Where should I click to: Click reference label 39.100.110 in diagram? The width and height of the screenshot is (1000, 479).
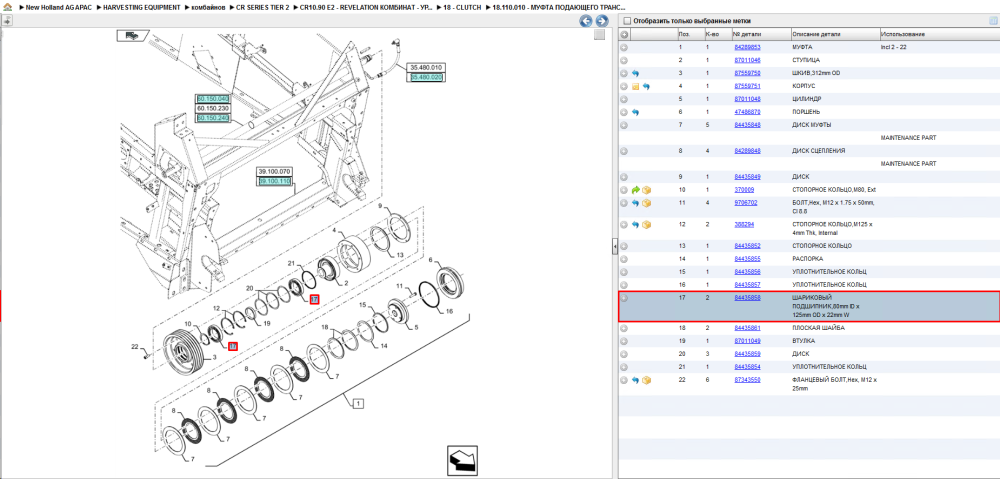(x=274, y=182)
